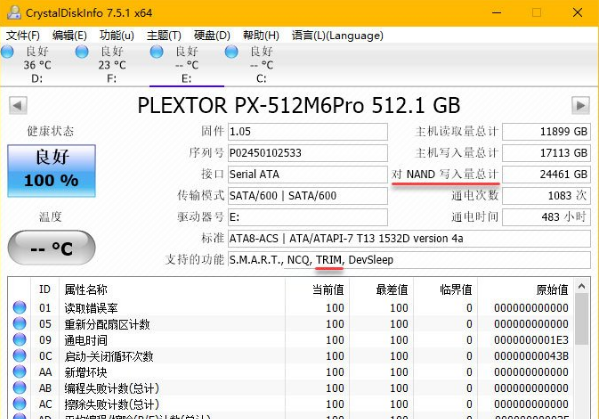
Task: Click host writes total 17113 GB
Action: point(546,153)
